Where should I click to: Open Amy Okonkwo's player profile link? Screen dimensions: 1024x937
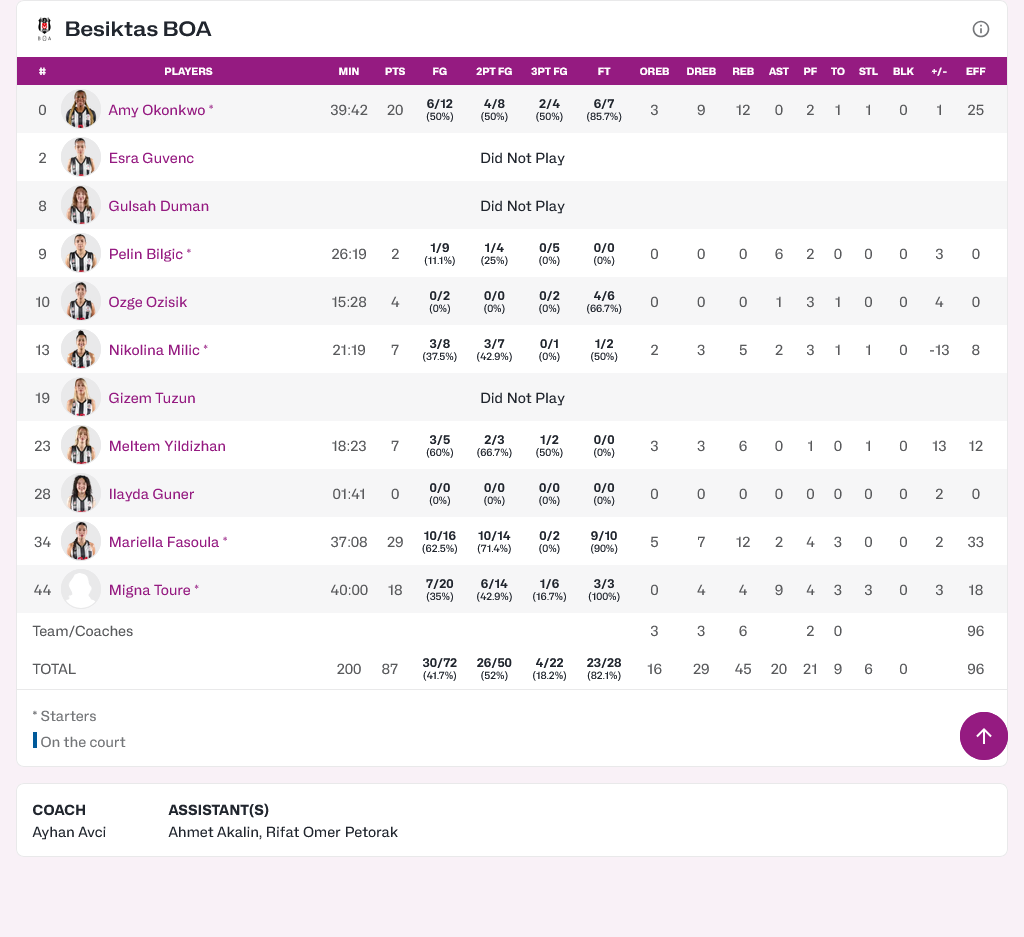156,110
